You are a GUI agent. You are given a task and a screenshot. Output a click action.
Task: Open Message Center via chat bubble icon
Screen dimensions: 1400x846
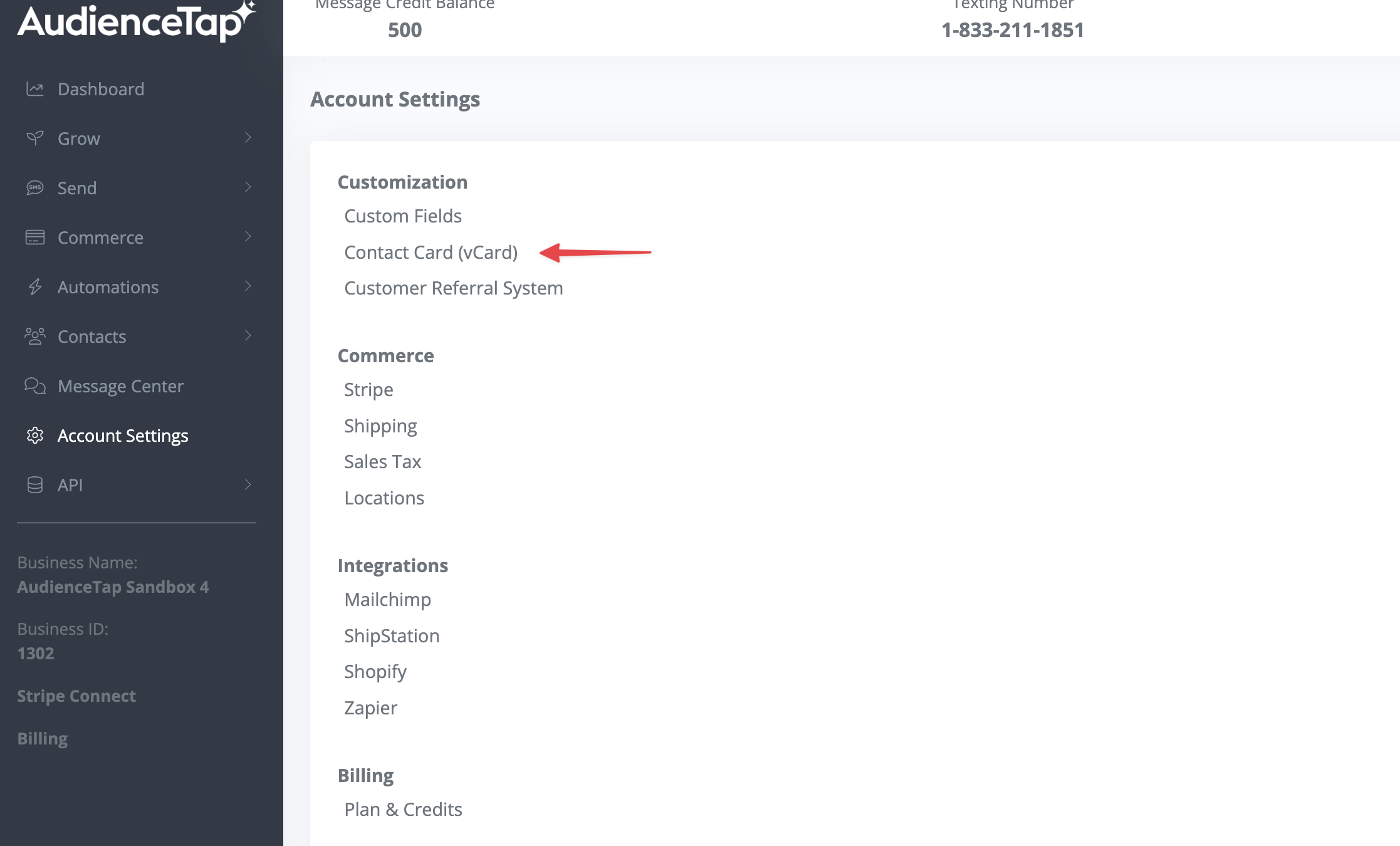point(34,385)
